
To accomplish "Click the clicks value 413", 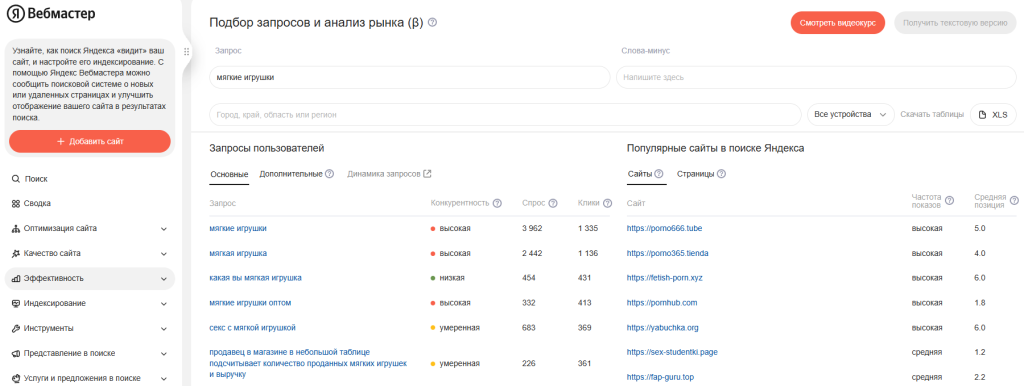I will click(x=584, y=302).
